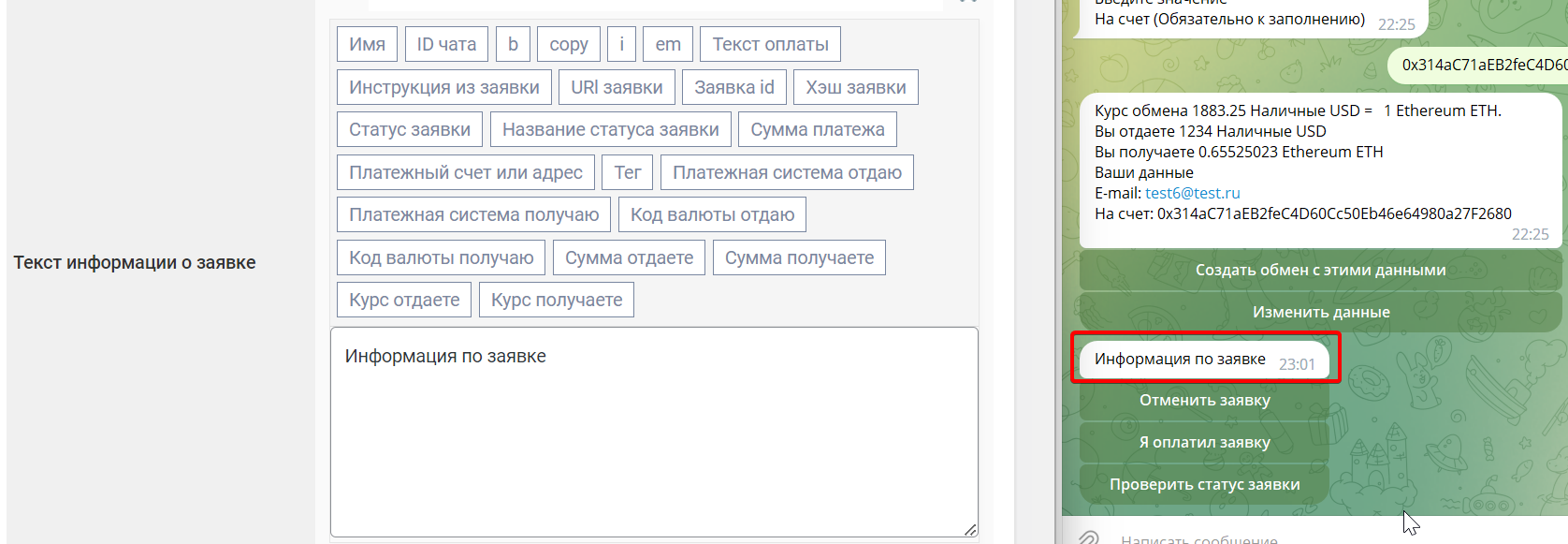Insert the 'Инструкция из заявки' tag
The height and width of the screenshot is (544, 1568).
coord(443,87)
